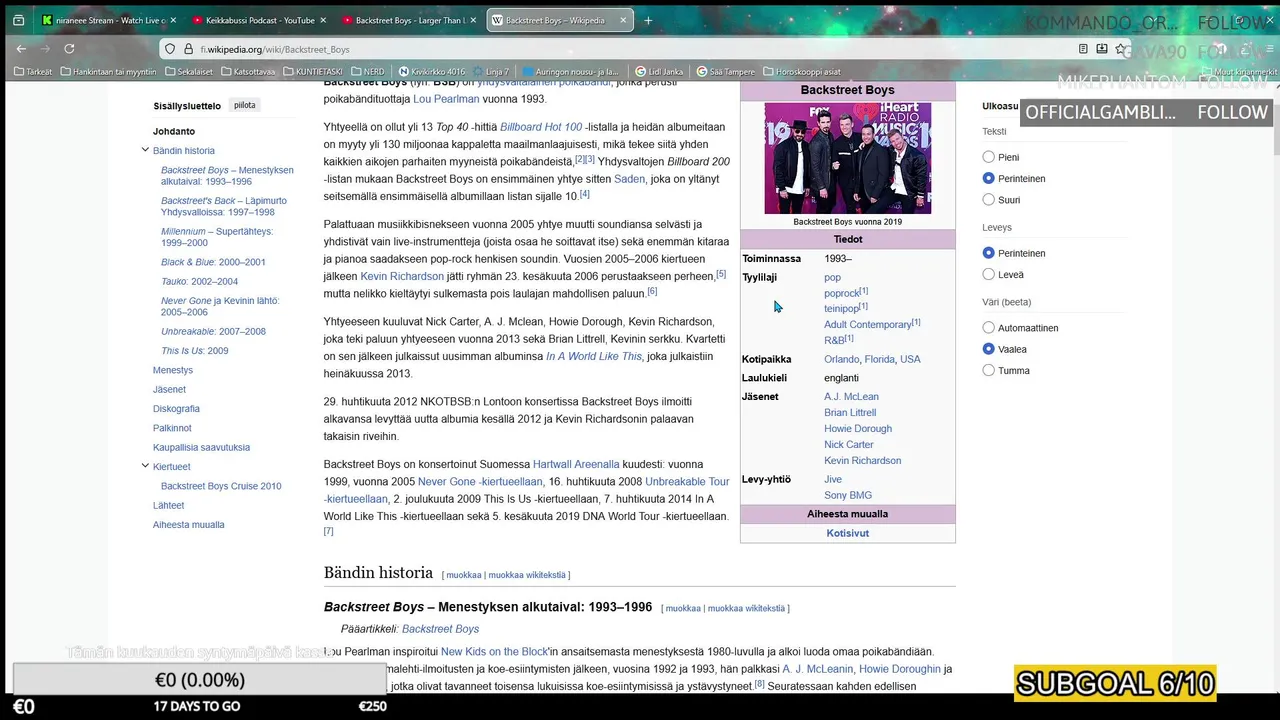The width and height of the screenshot is (1280, 720).
Task: Open the Sony BMG link in infobox
Action: click(x=848, y=495)
